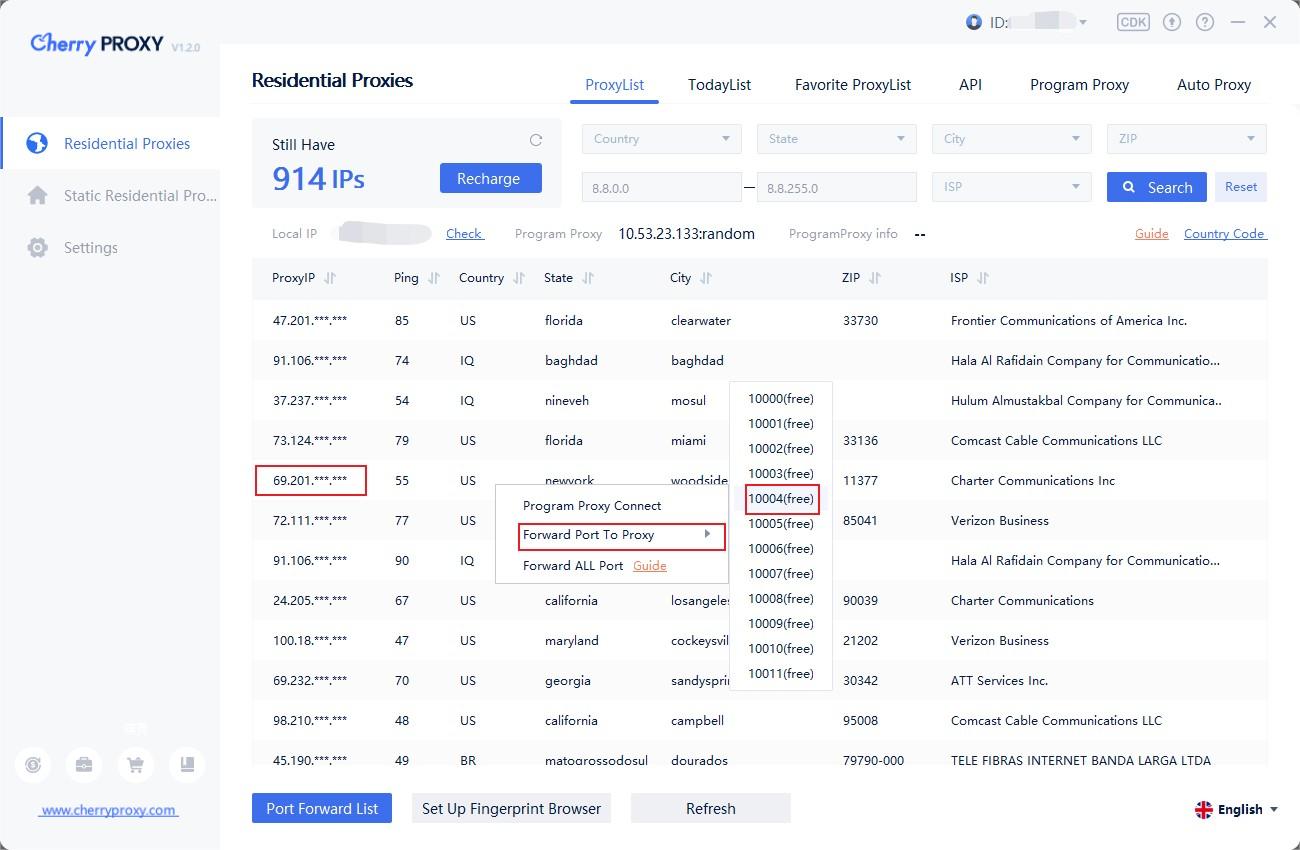This screenshot has height=850, width=1300.
Task: Click the CDK redeem icon
Action: point(1132,22)
